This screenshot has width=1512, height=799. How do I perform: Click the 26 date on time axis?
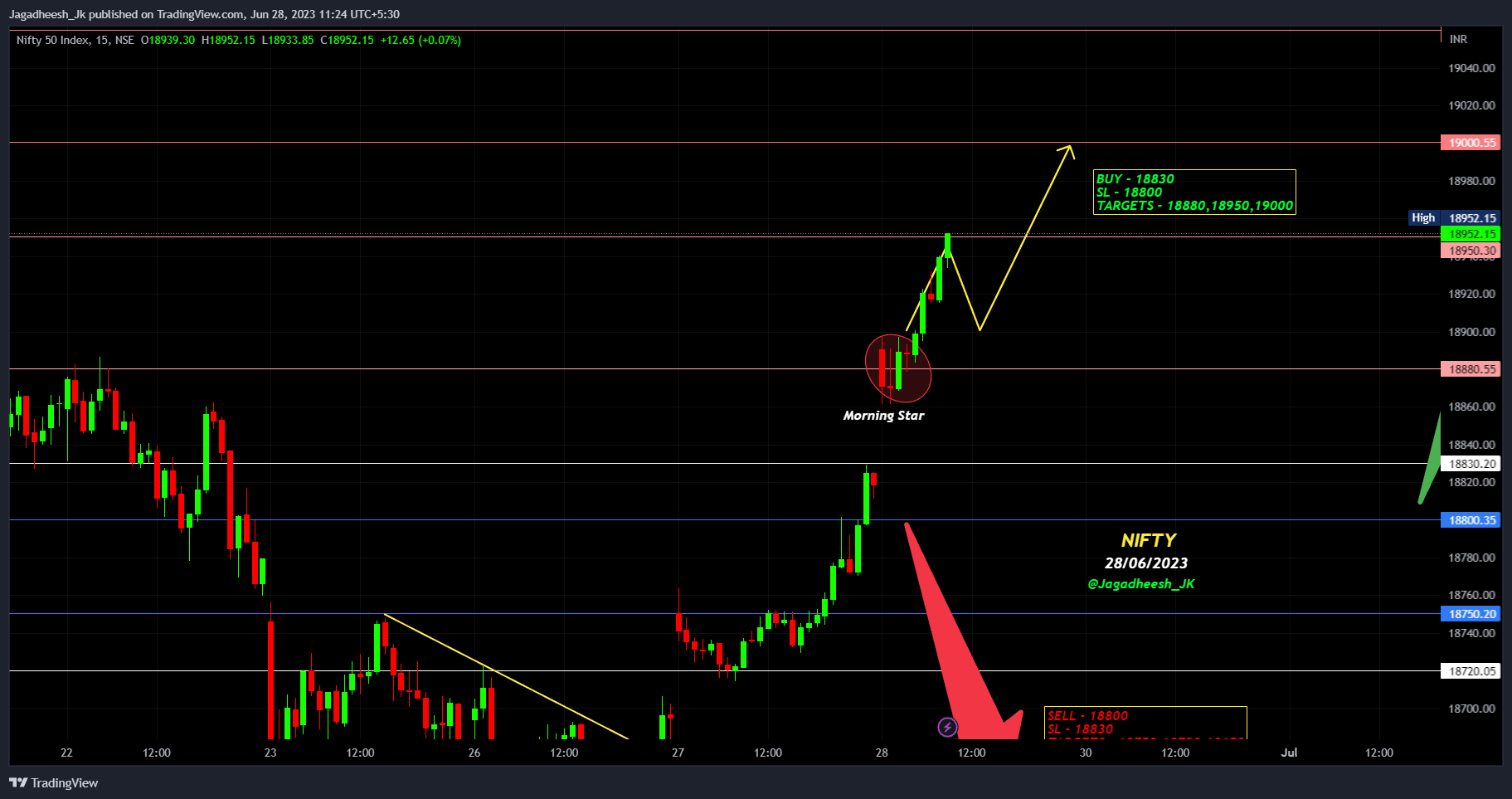coord(474,753)
